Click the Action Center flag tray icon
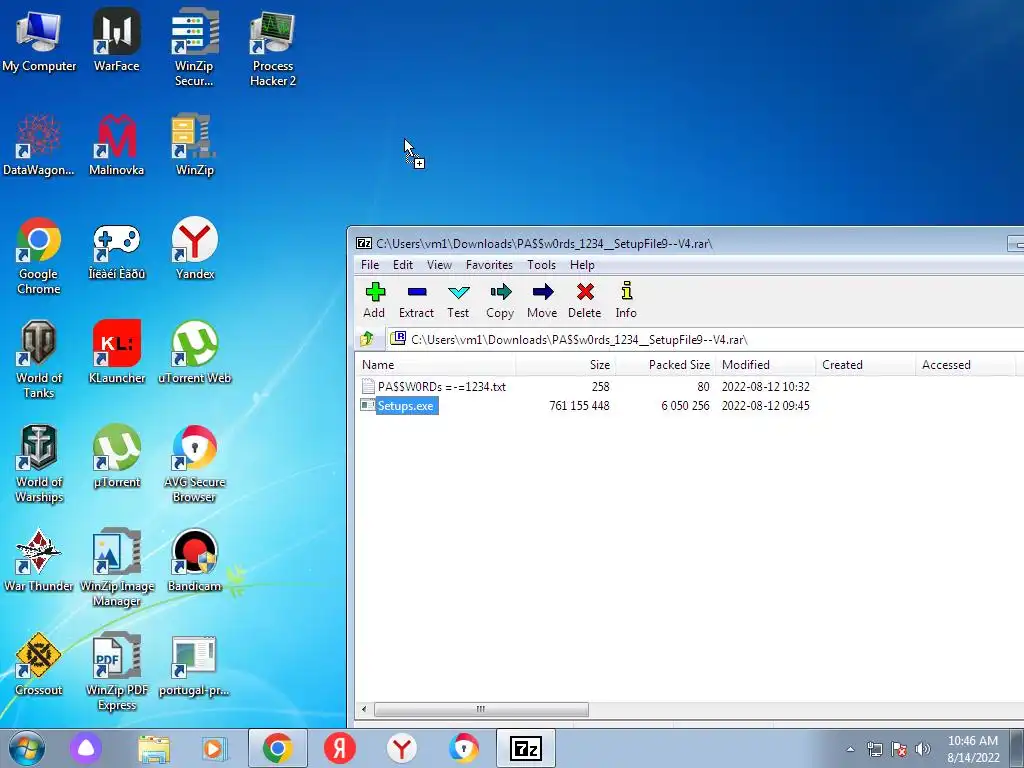Image resolution: width=1024 pixels, height=768 pixels. point(899,749)
